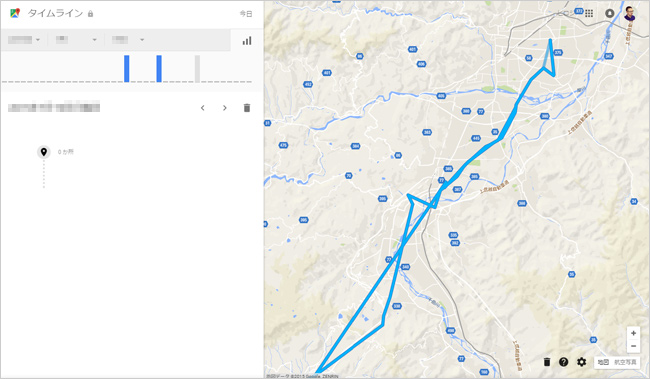Go to next day arrow

point(225,108)
